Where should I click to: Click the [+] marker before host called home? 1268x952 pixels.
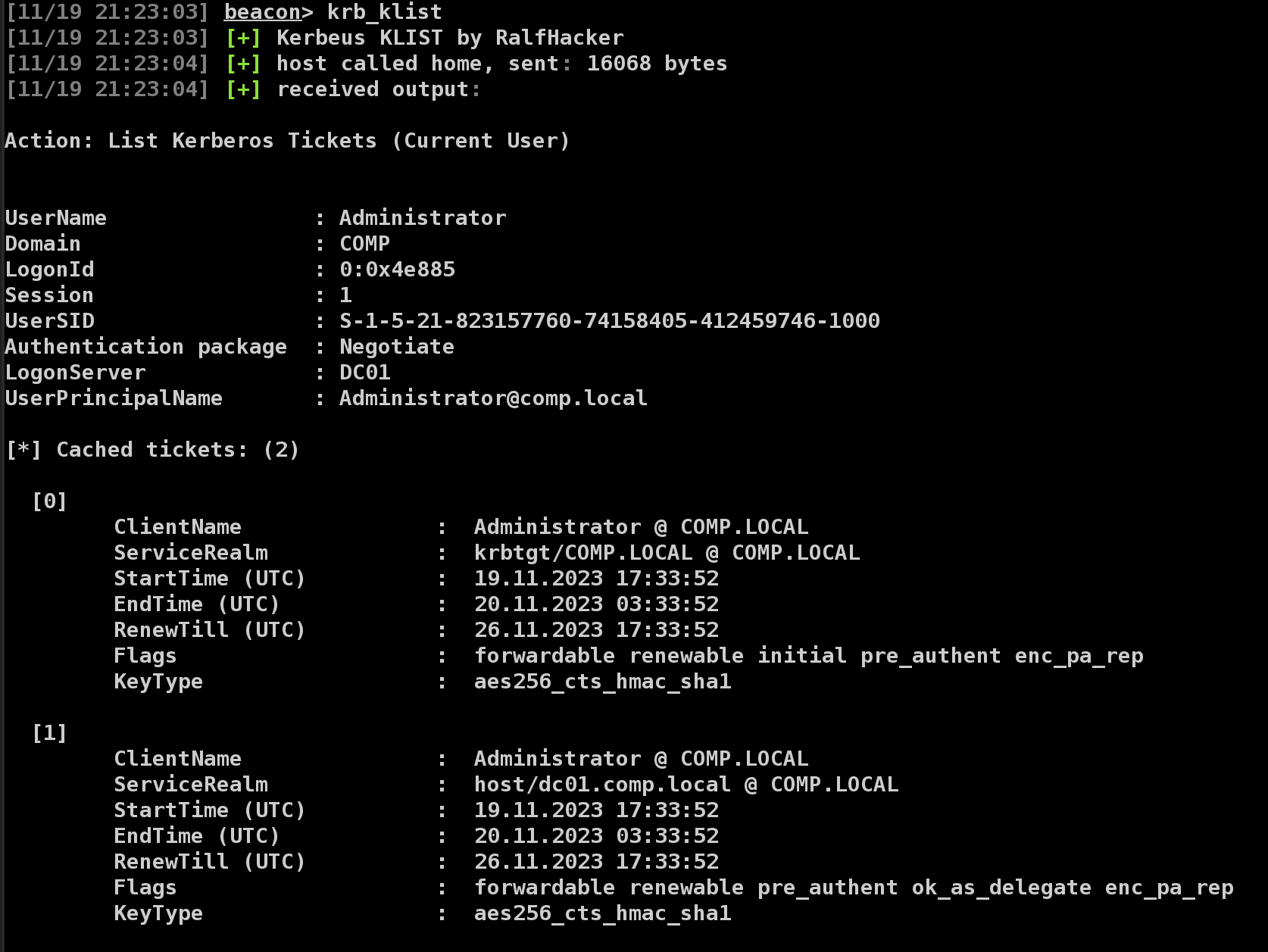pos(243,64)
